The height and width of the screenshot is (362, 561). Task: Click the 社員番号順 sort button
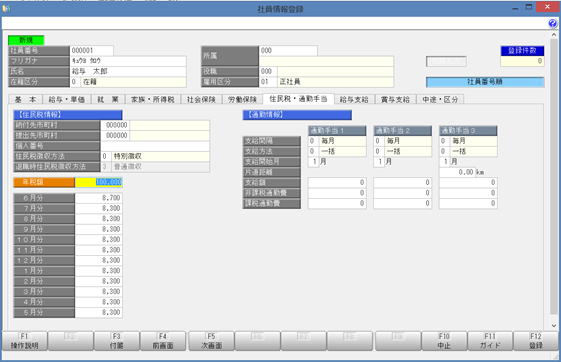point(485,82)
